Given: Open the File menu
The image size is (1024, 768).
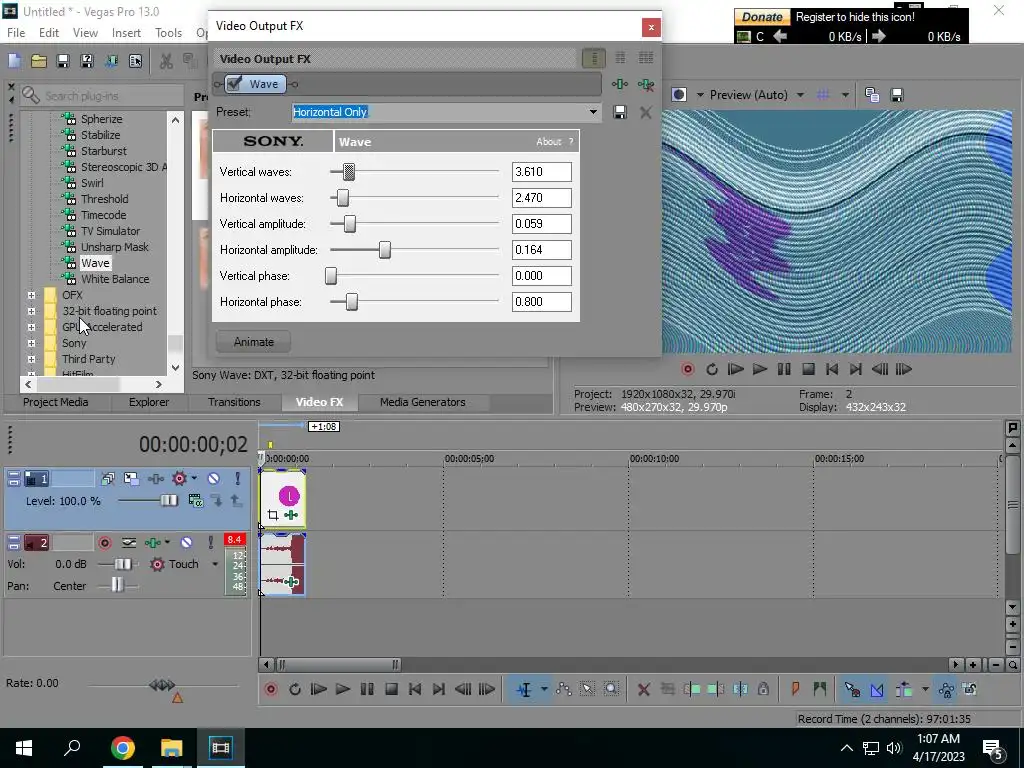Looking at the screenshot, I should tap(16, 33).
